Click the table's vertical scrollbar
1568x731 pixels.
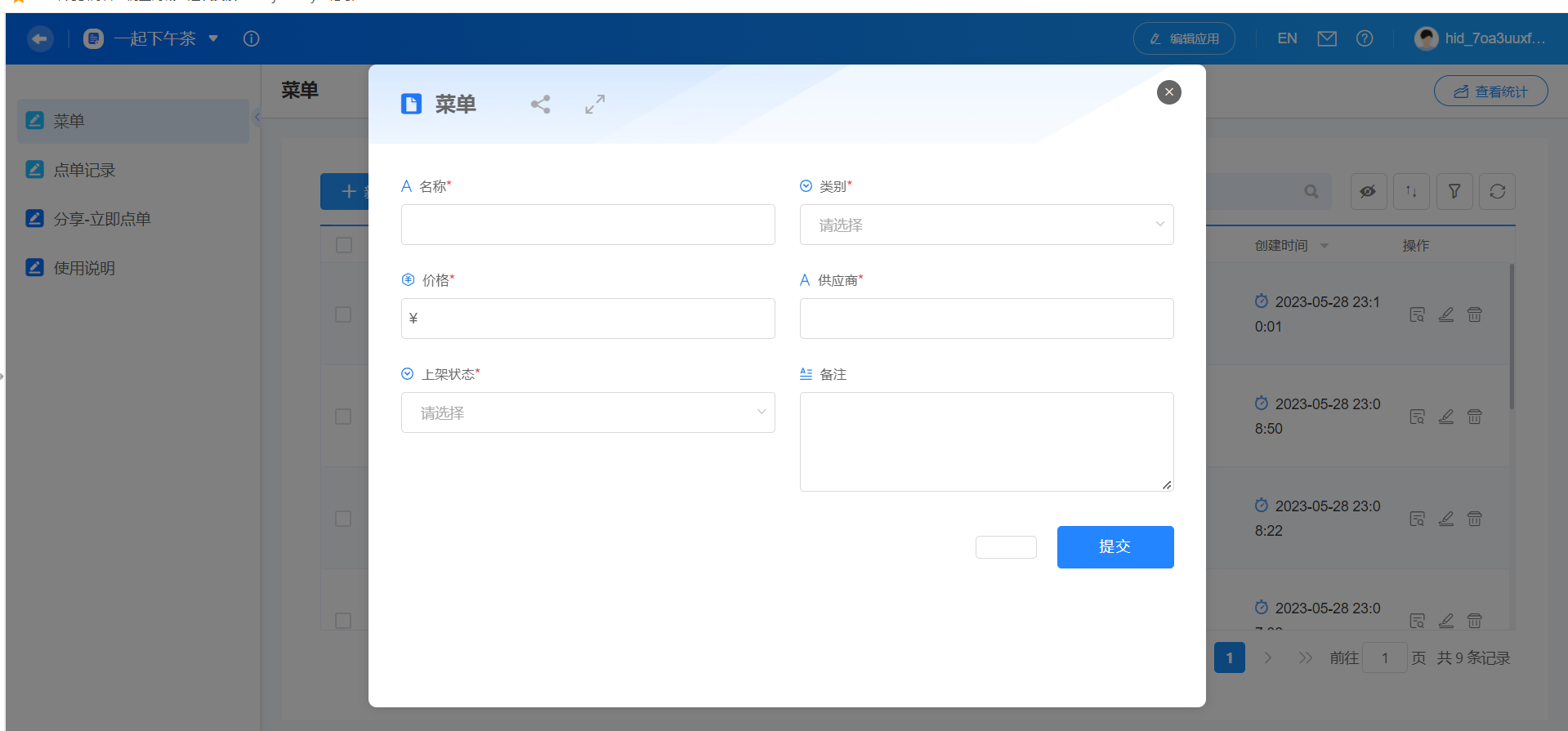tap(1512, 336)
